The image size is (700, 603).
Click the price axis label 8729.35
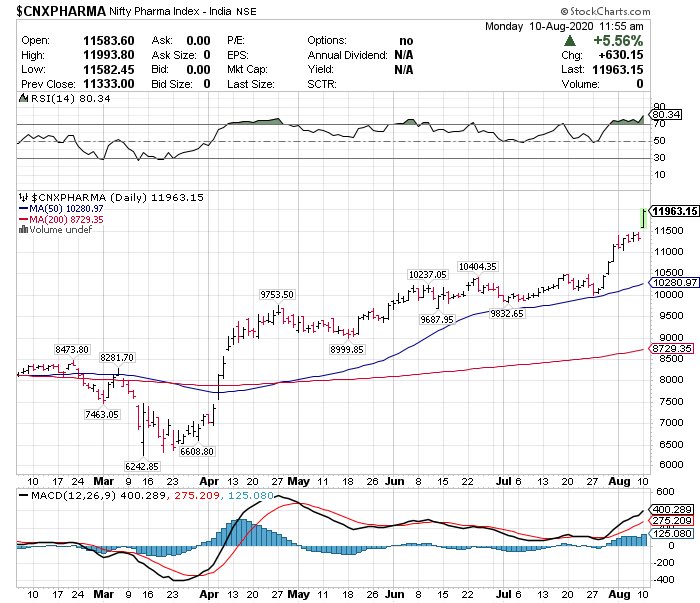[x=672, y=349]
